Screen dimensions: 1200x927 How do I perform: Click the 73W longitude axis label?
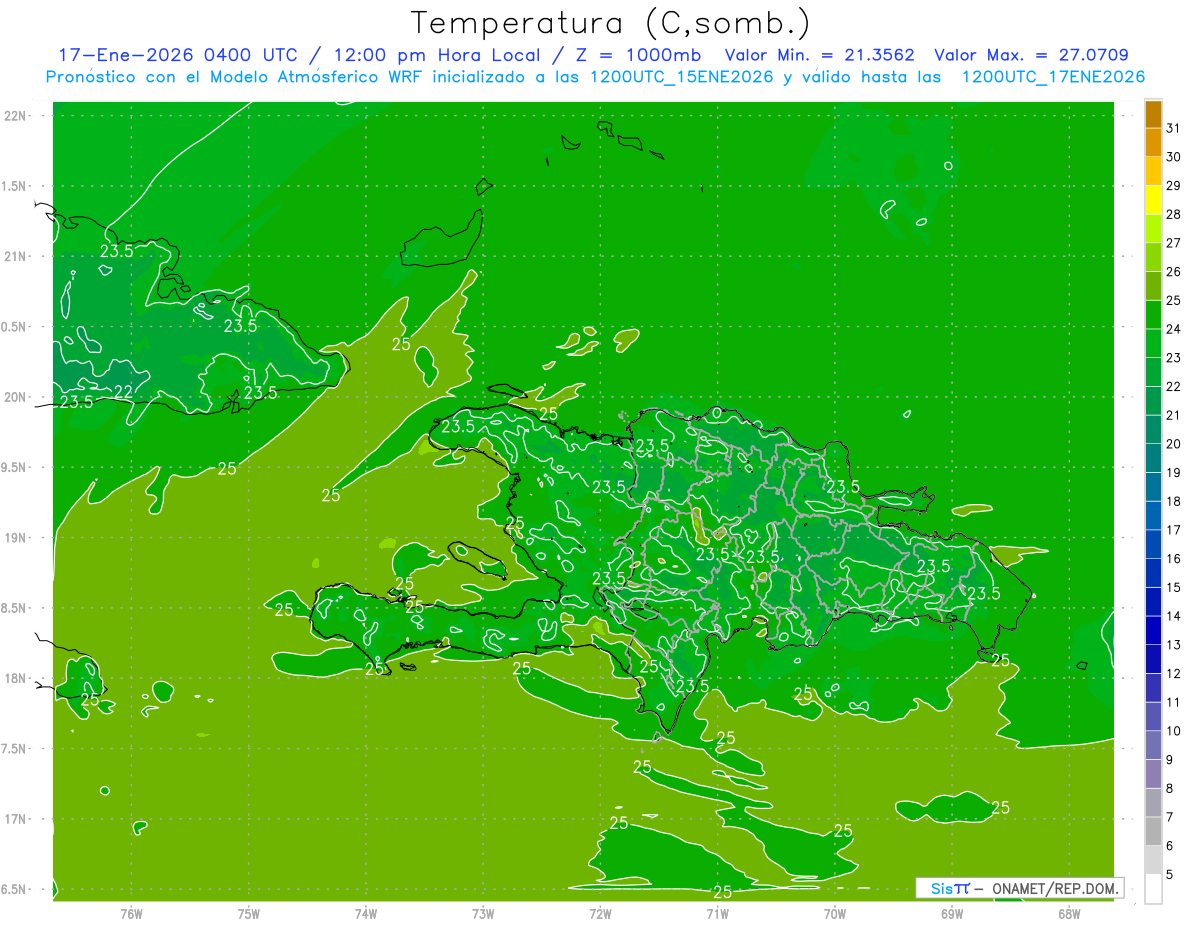pyautogui.click(x=483, y=913)
